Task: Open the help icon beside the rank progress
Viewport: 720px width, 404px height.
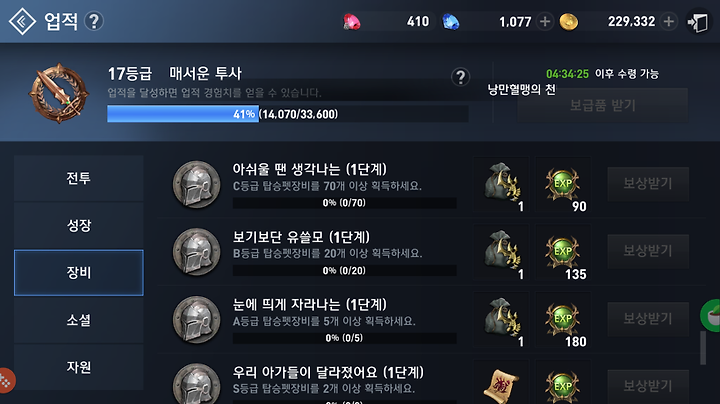Action: (461, 77)
